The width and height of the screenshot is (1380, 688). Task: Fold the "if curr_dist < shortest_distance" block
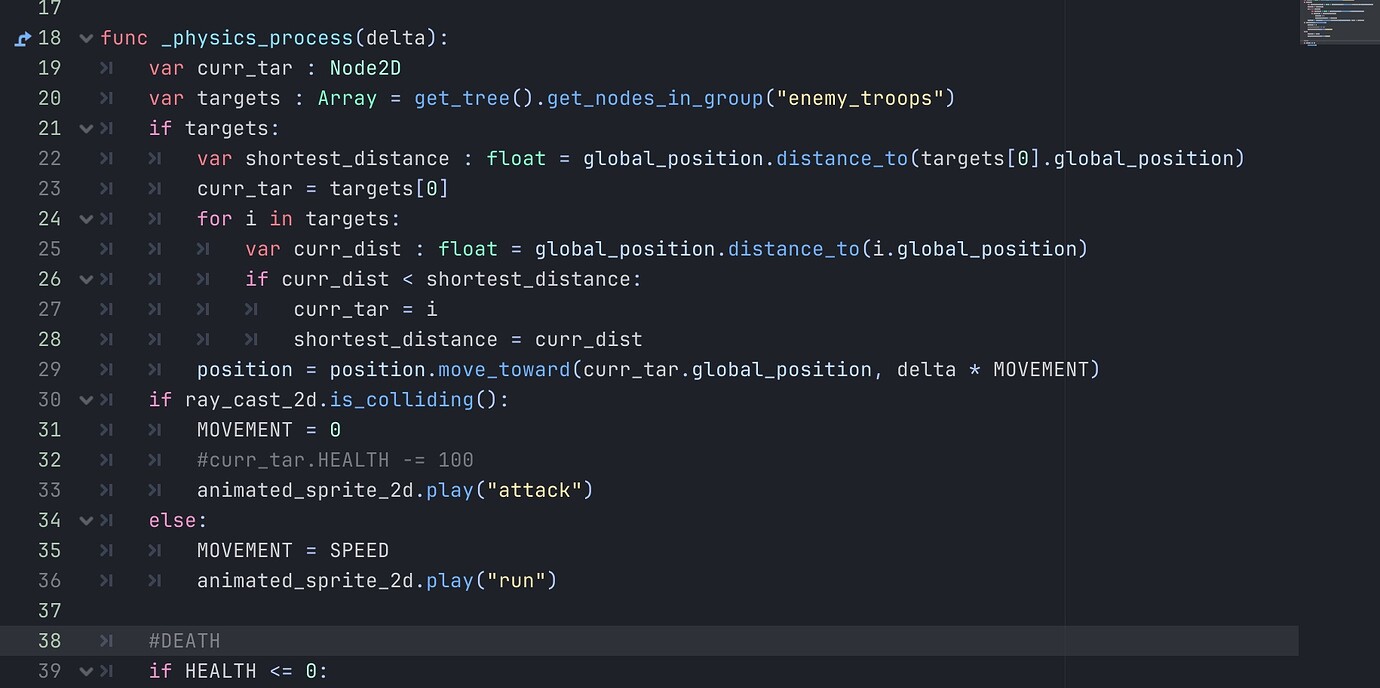[86, 279]
